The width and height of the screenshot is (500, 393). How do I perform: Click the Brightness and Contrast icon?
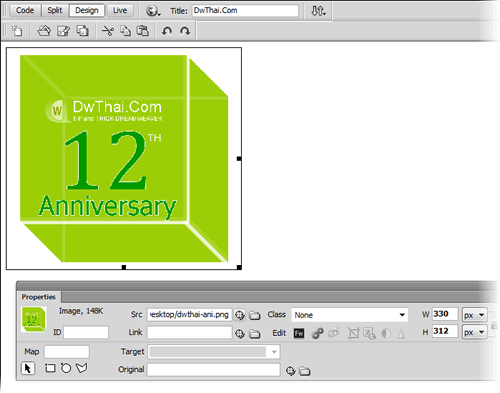point(386,333)
